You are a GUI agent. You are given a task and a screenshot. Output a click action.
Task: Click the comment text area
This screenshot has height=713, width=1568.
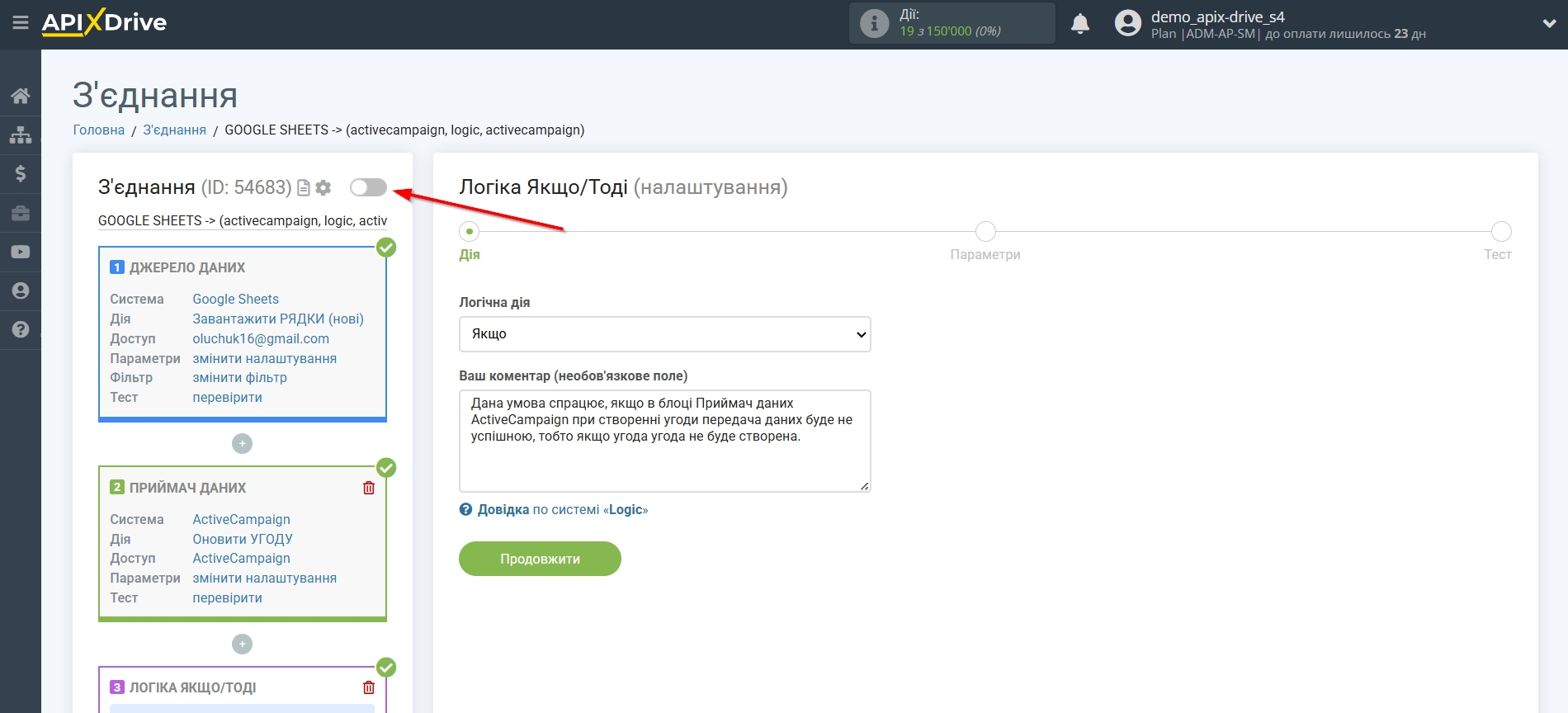(x=665, y=441)
